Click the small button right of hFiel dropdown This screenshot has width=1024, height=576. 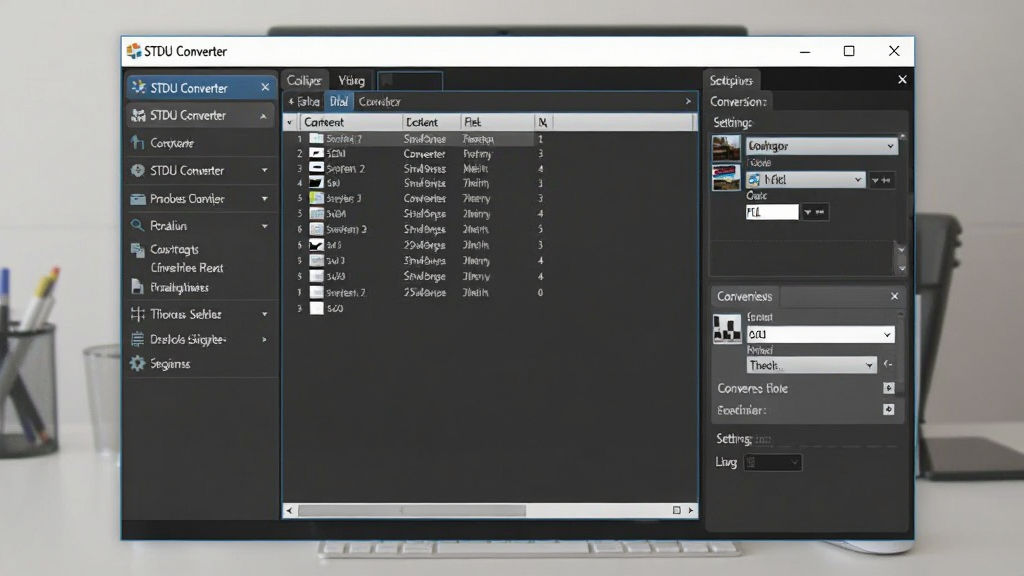point(881,180)
